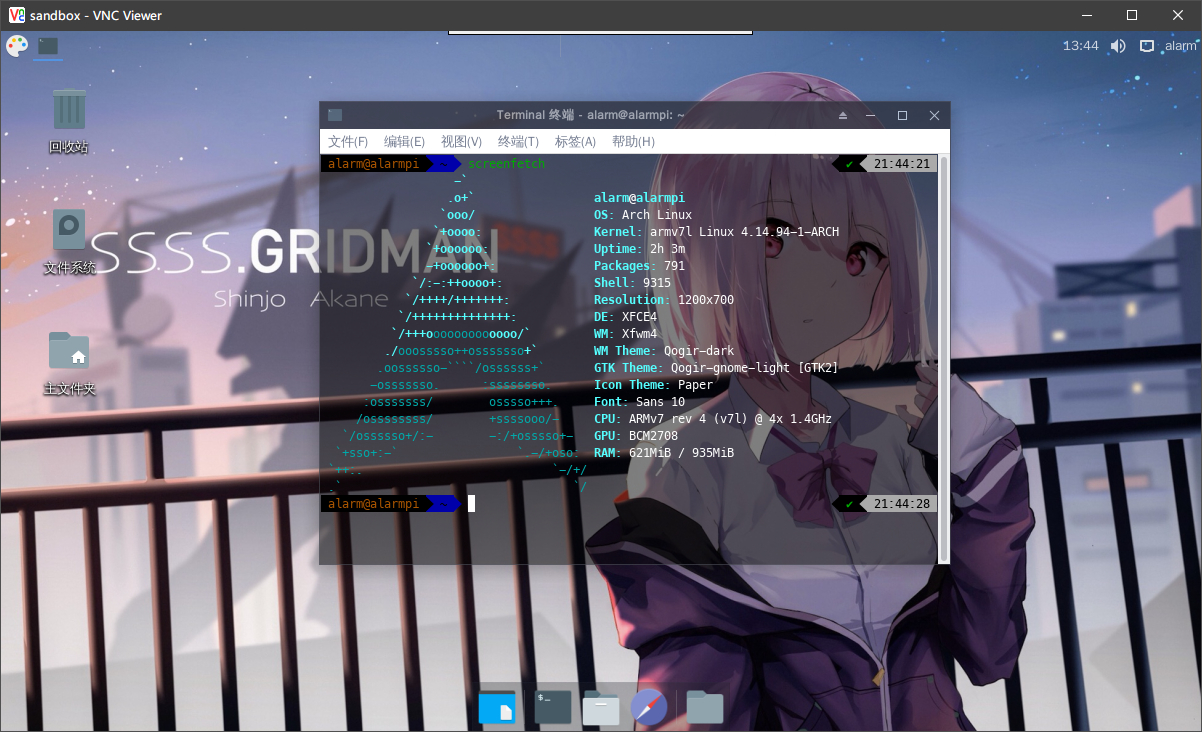Click the Kernel armv7l Linux line
1202x732 pixels.
[x=716, y=232]
